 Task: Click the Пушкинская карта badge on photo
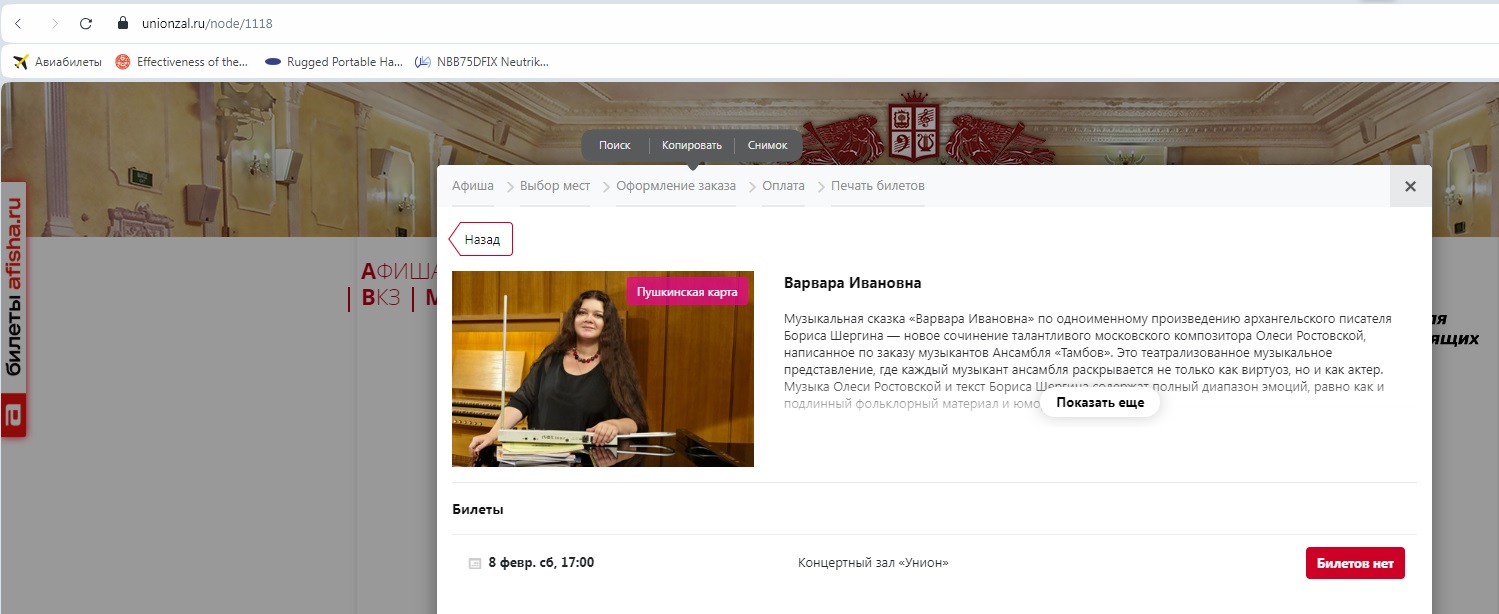687,291
